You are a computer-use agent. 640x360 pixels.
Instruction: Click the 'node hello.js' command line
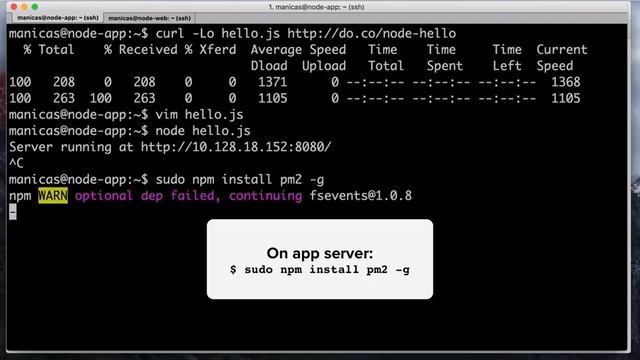130,131
